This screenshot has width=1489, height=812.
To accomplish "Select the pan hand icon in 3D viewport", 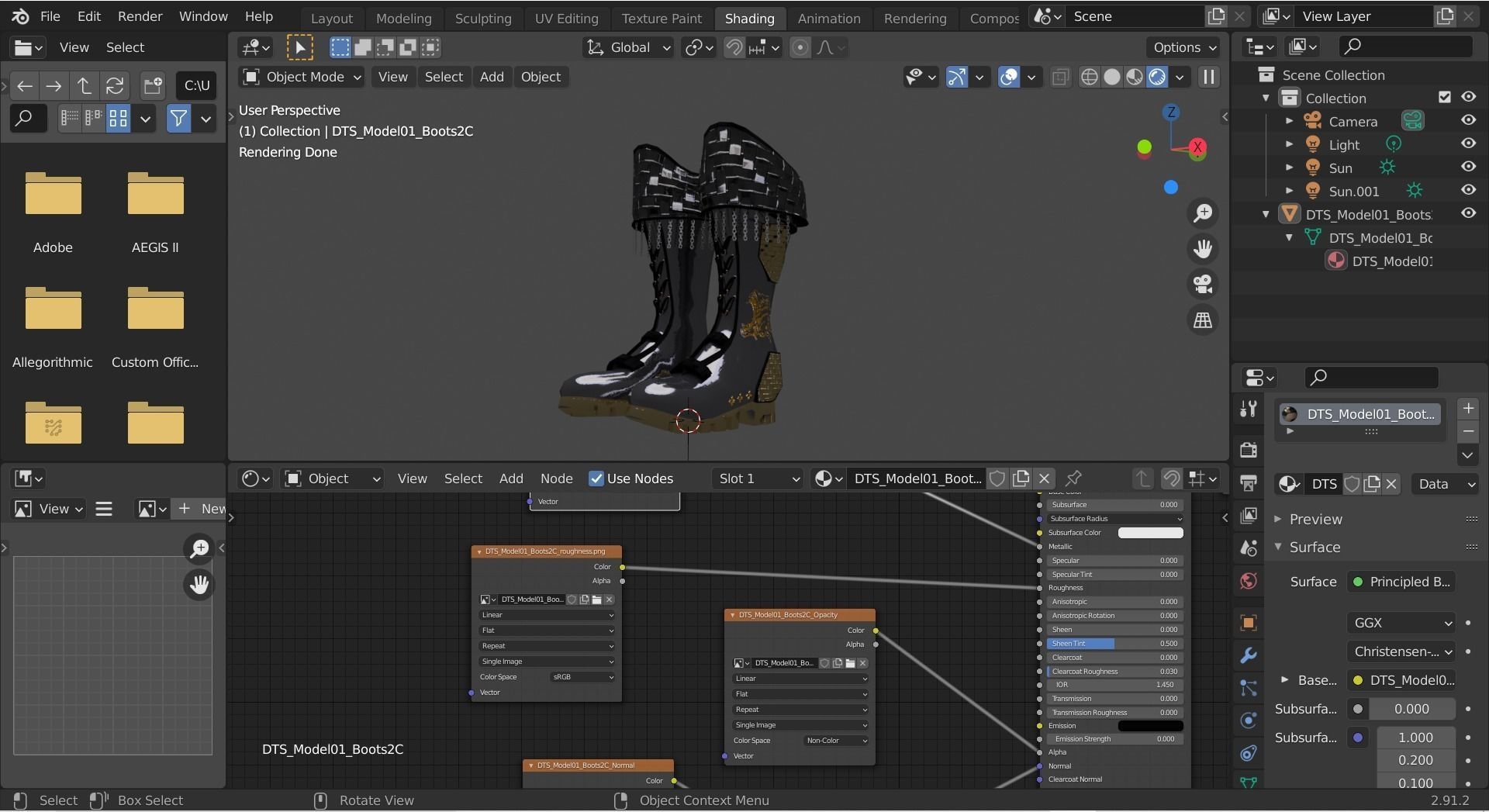I will tap(1203, 249).
